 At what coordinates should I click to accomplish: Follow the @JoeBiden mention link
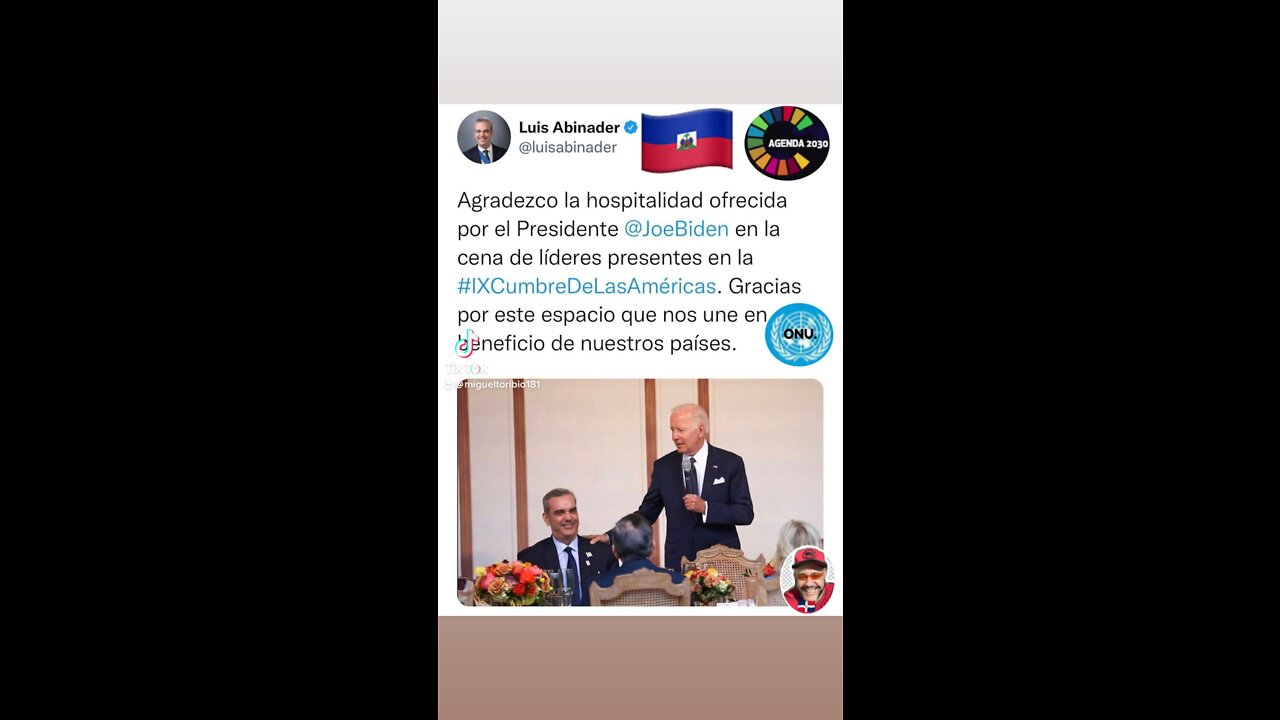tap(676, 229)
